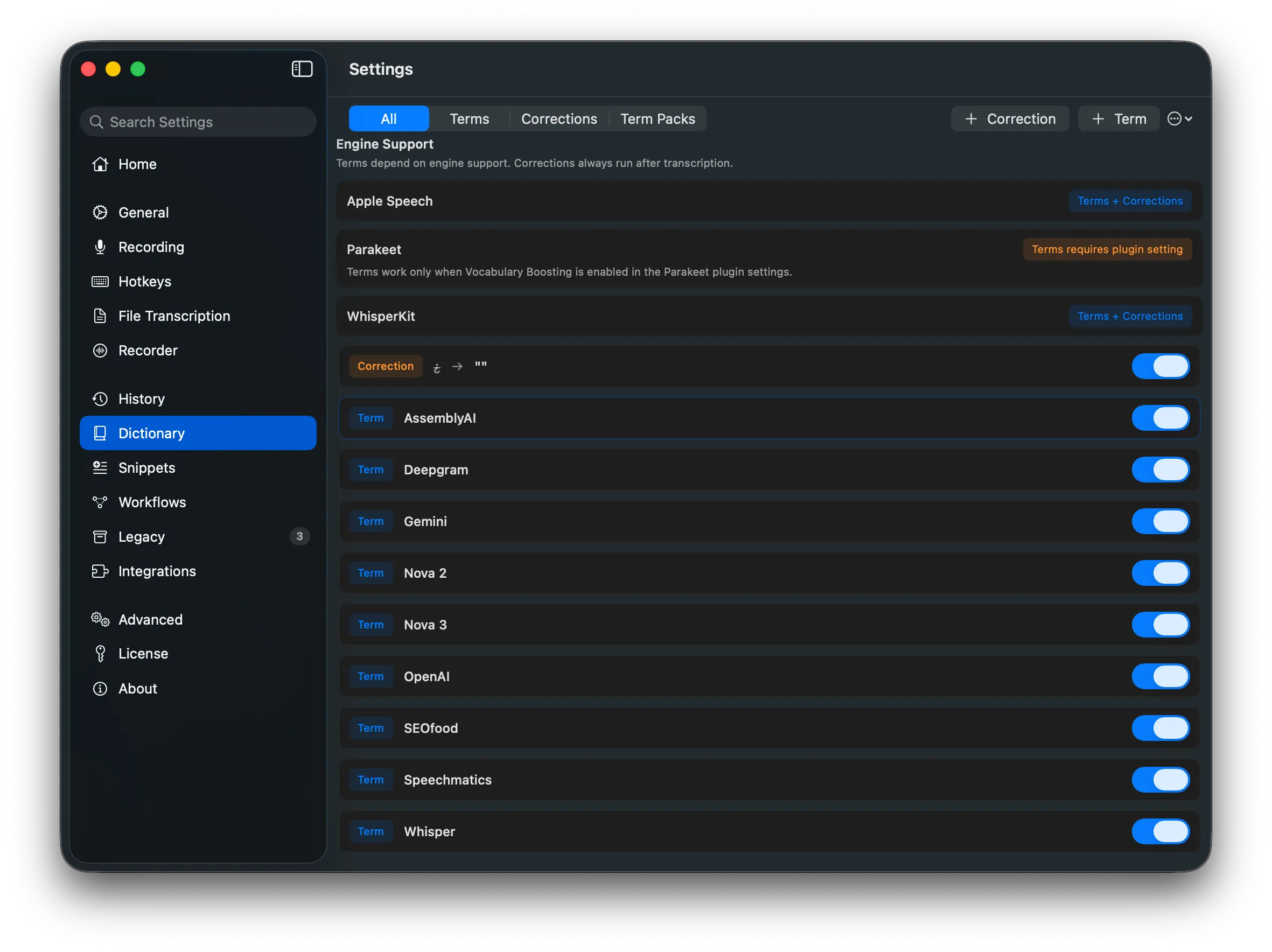This screenshot has height=952, width=1272.
Task: Click the General gear icon
Action: click(100, 213)
